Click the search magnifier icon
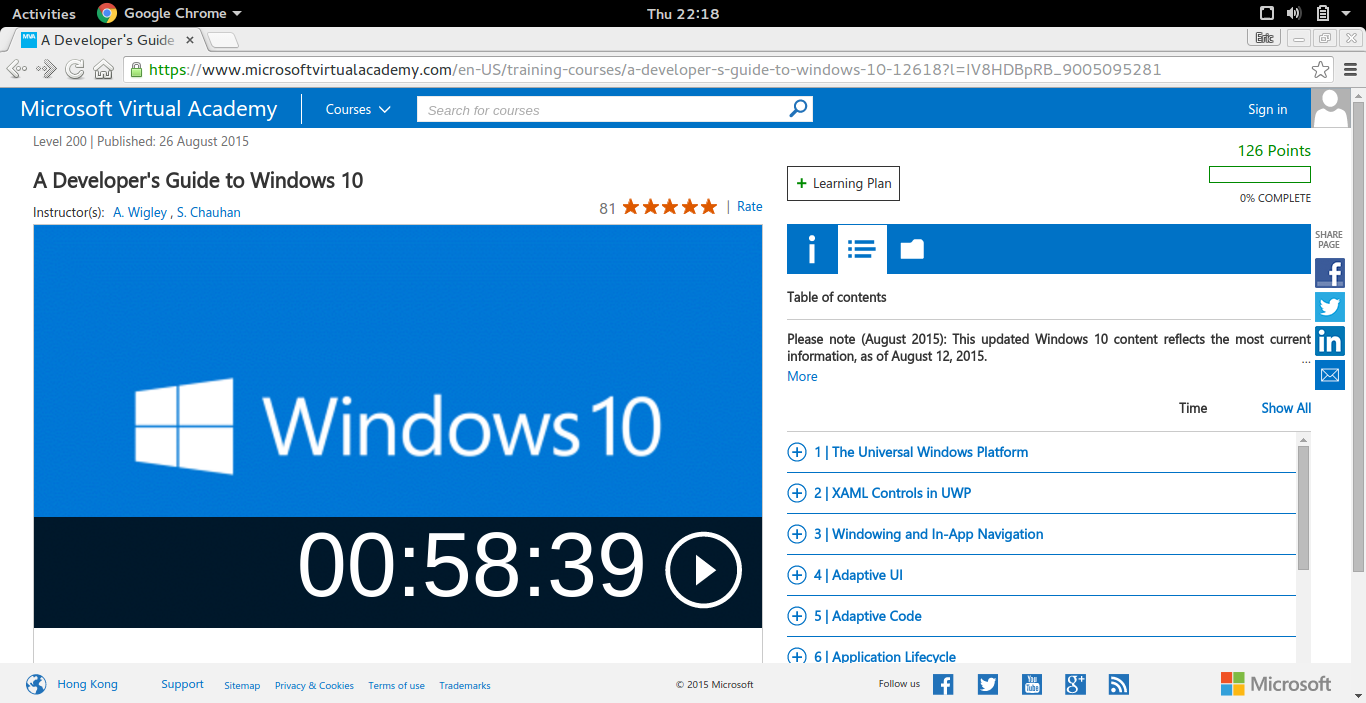The image size is (1366, 703). 798,109
